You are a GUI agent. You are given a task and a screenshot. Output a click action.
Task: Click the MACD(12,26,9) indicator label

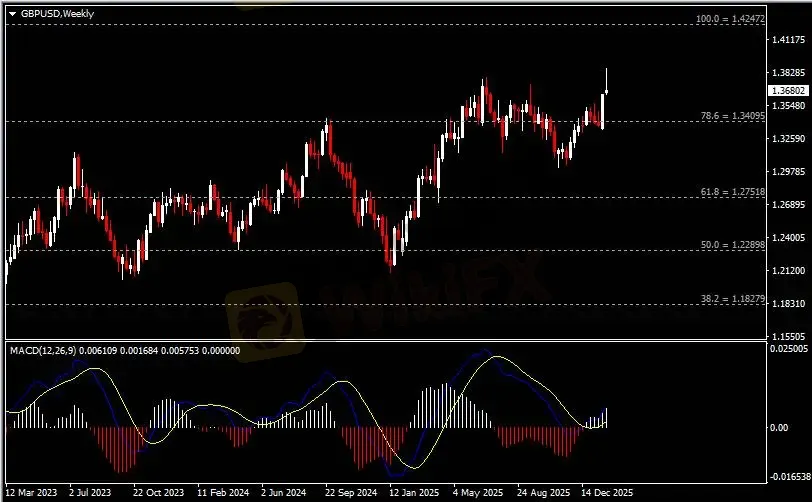[x=125, y=351]
